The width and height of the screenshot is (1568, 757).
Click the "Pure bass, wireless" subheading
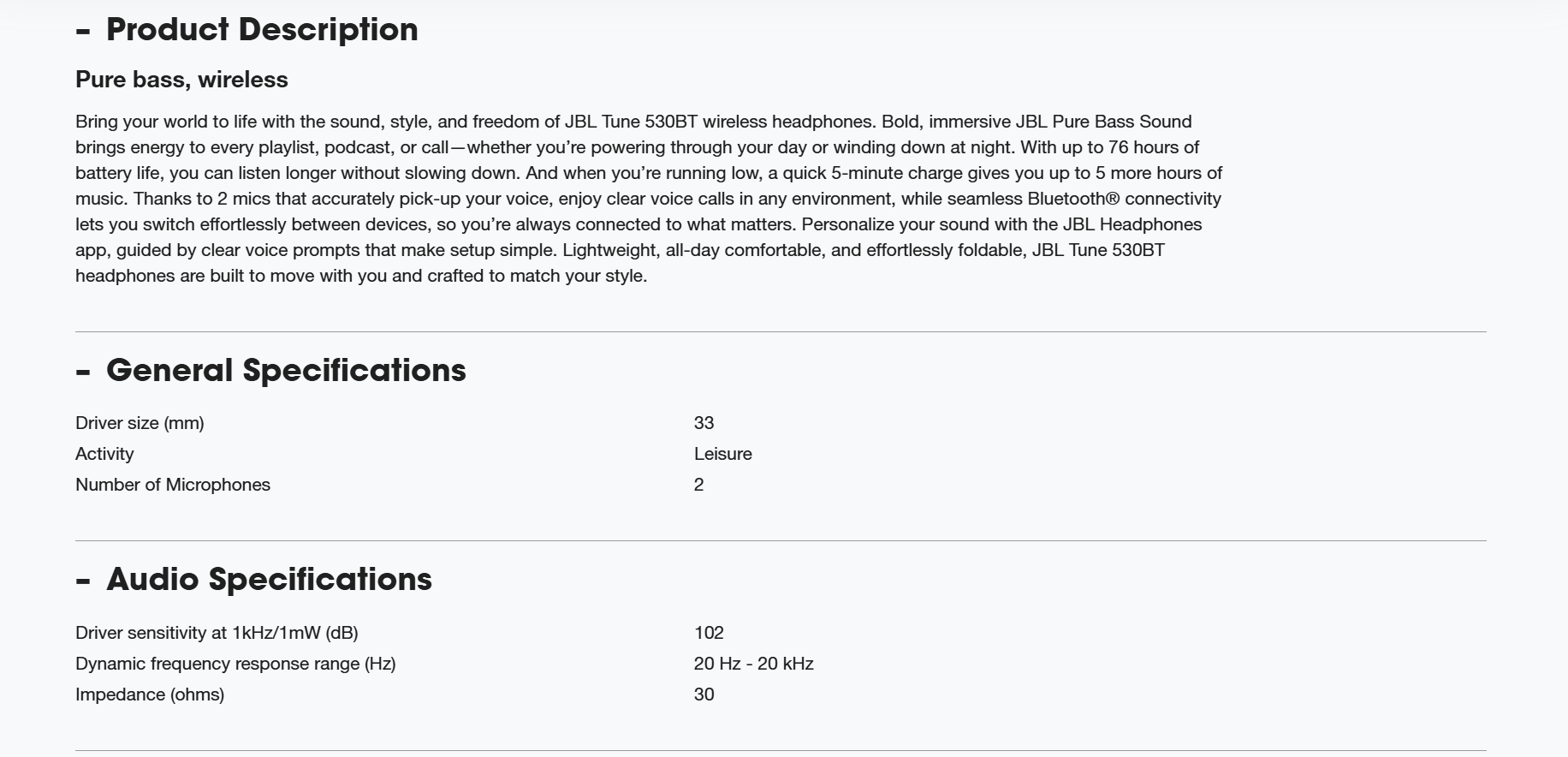click(181, 80)
